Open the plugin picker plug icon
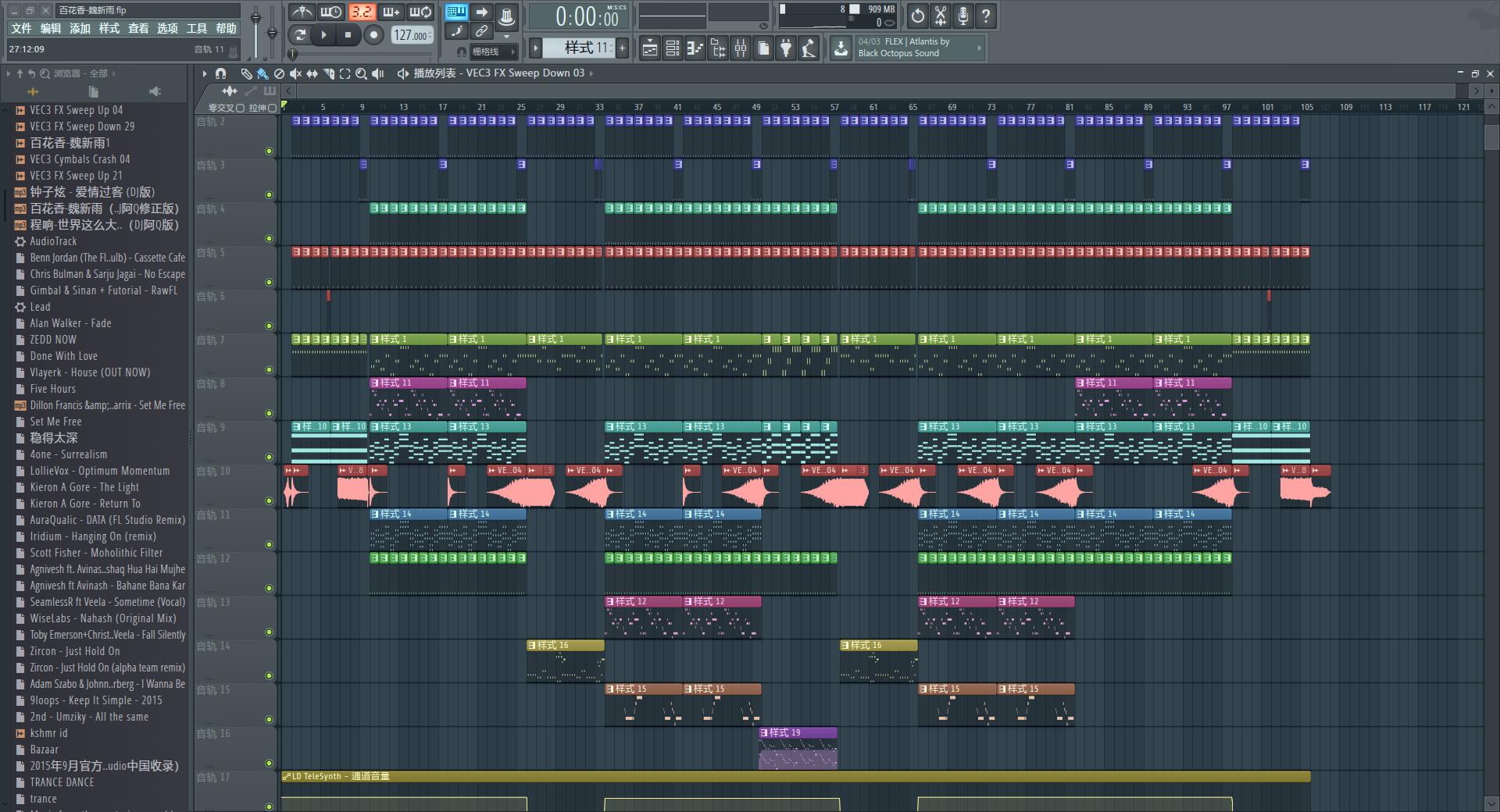This screenshot has width=1500, height=812. click(786, 49)
